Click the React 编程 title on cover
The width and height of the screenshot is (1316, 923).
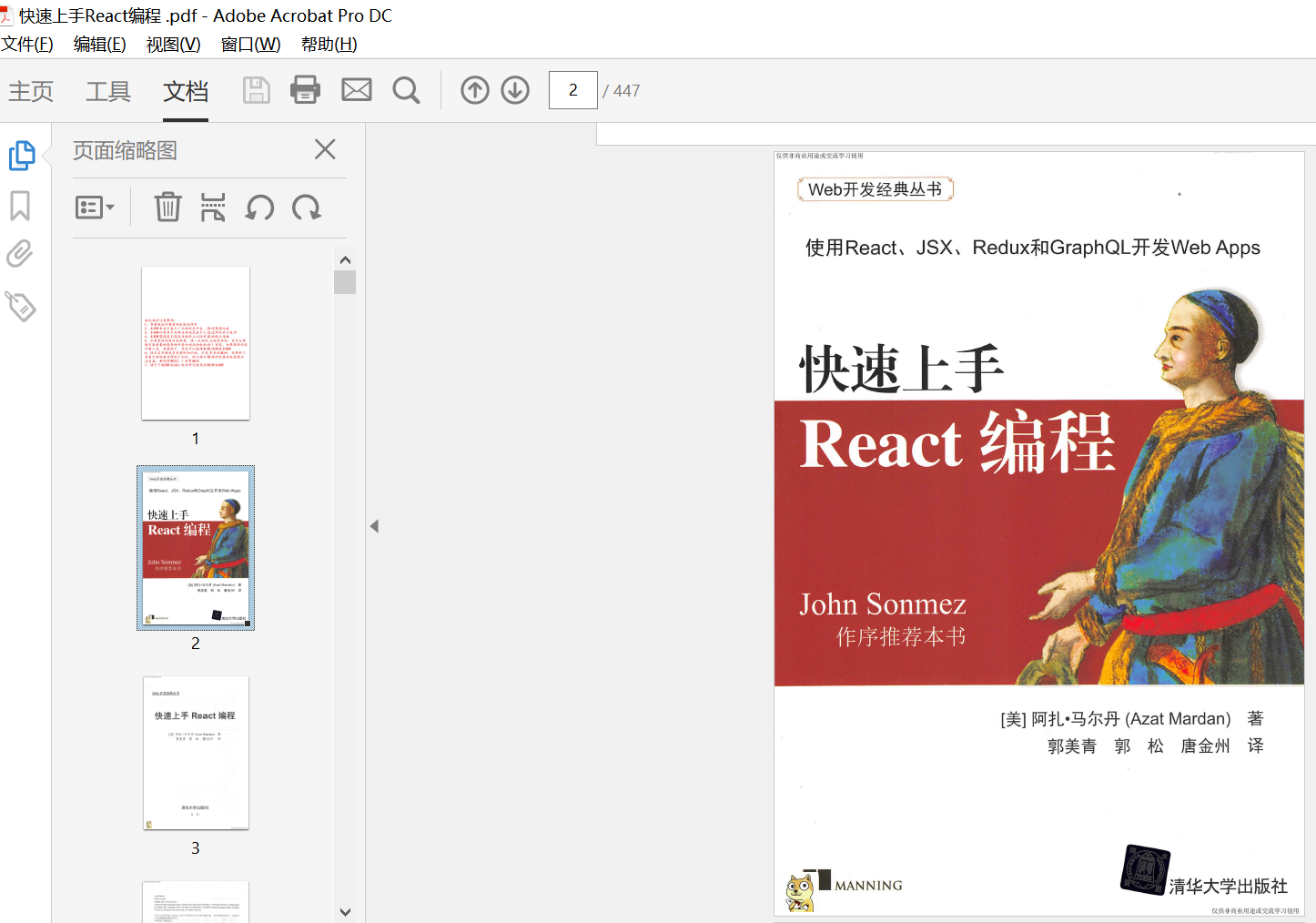pos(957,442)
